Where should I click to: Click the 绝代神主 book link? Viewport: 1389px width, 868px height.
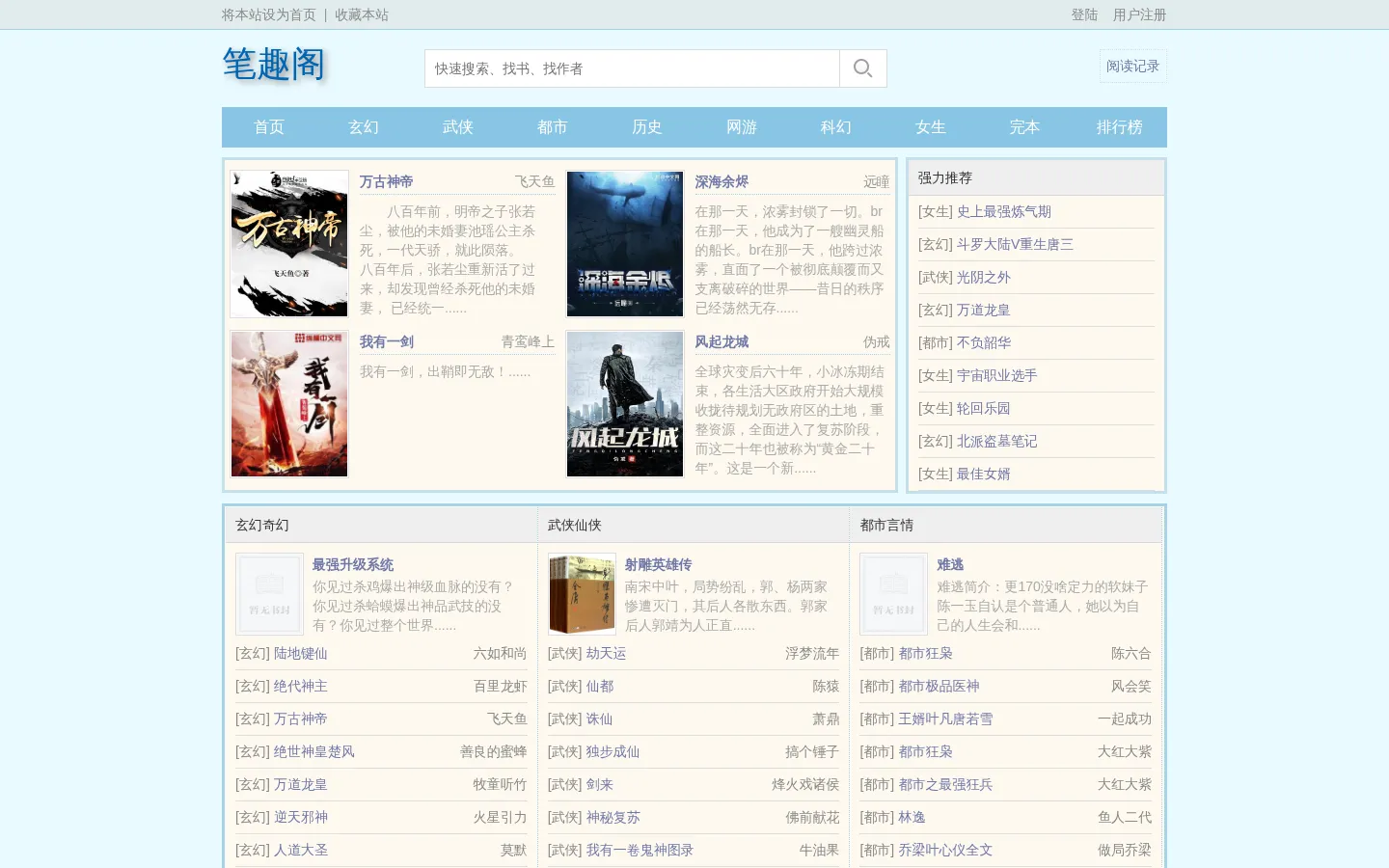pos(301,686)
